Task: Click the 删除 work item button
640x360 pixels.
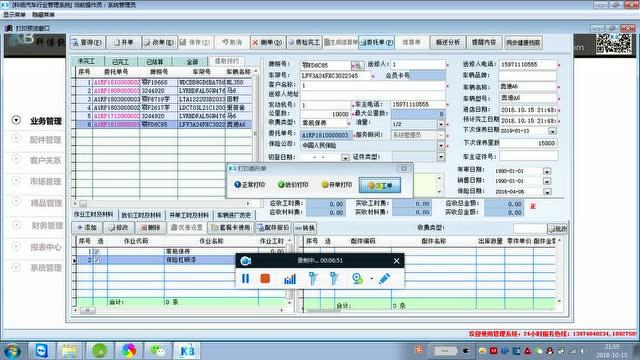Action: [150, 228]
